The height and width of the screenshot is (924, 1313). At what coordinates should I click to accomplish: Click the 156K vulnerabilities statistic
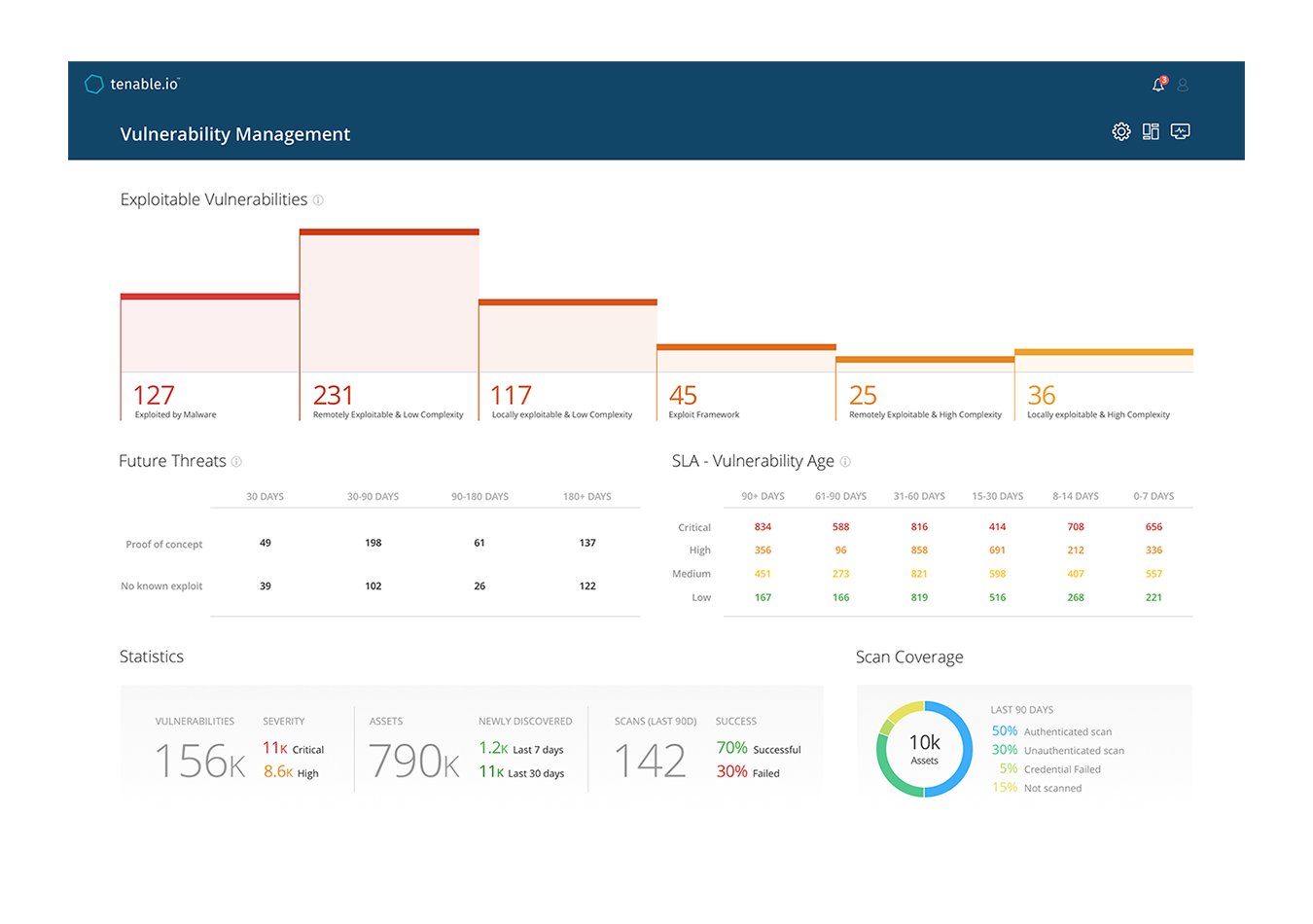(199, 761)
